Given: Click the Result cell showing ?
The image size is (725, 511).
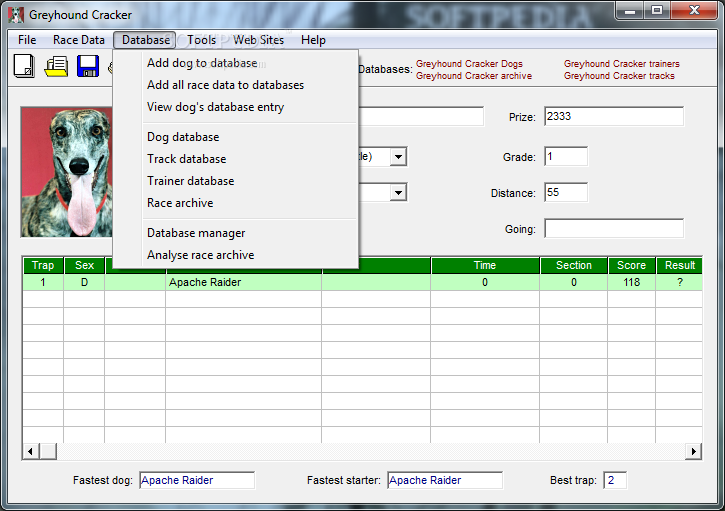Looking at the screenshot, I should tap(680, 283).
